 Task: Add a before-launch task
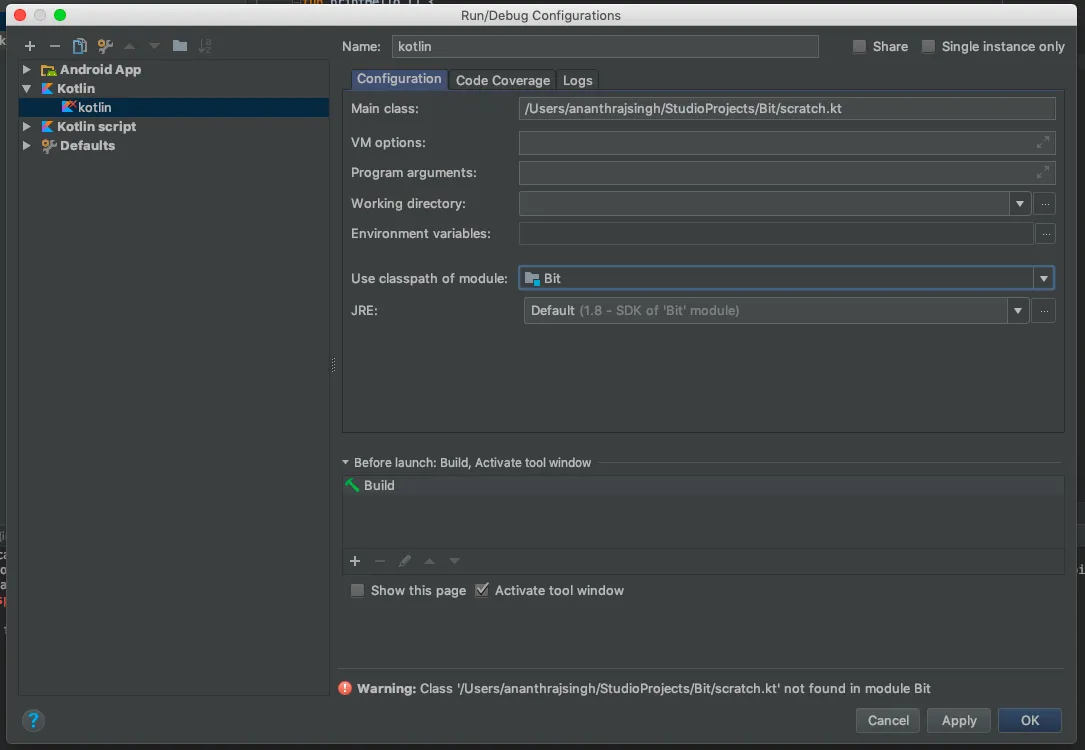[x=355, y=561]
